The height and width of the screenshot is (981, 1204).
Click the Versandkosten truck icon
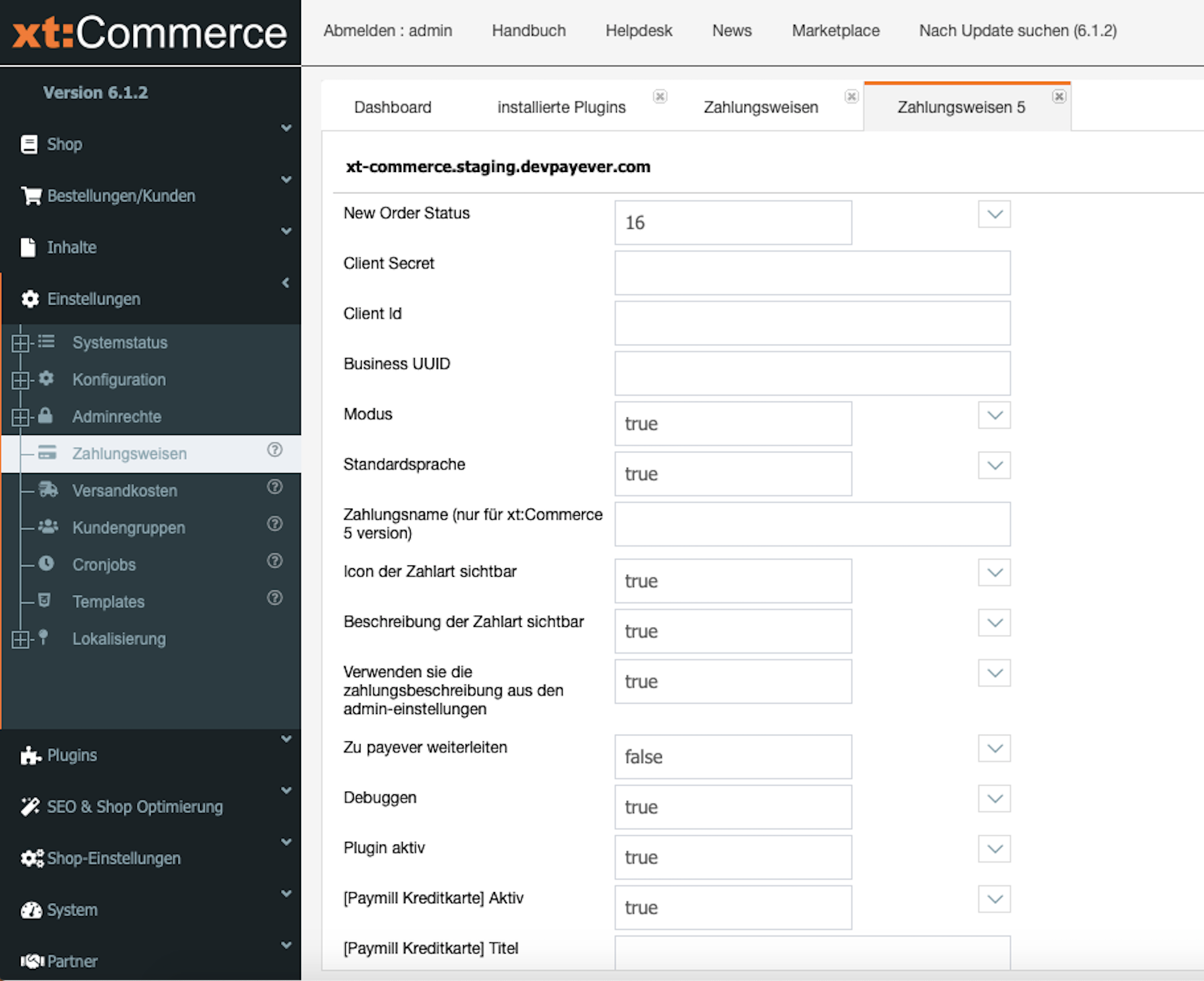(x=48, y=490)
